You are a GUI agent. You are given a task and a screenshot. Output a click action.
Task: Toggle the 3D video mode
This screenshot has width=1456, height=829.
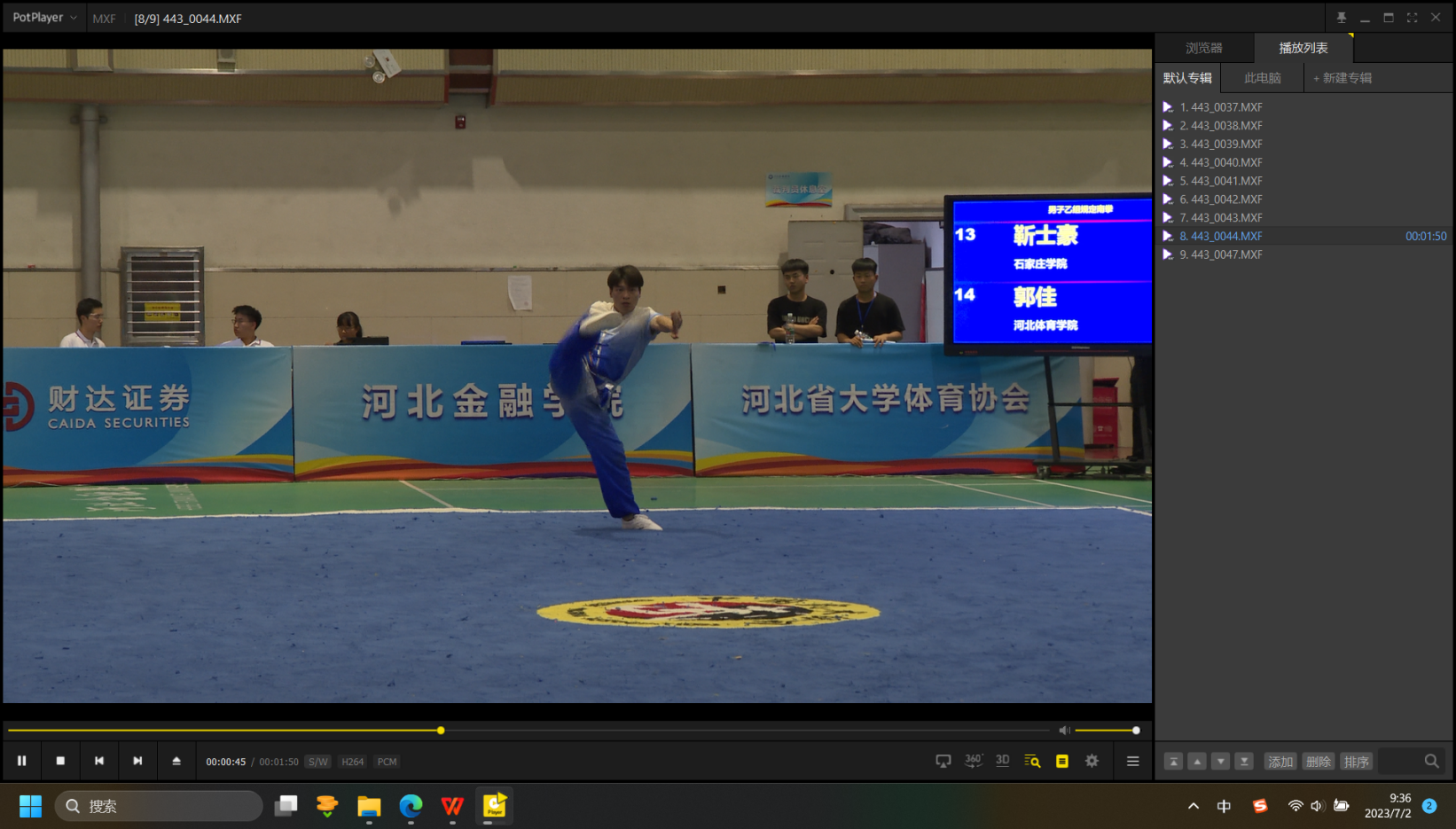(1002, 761)
